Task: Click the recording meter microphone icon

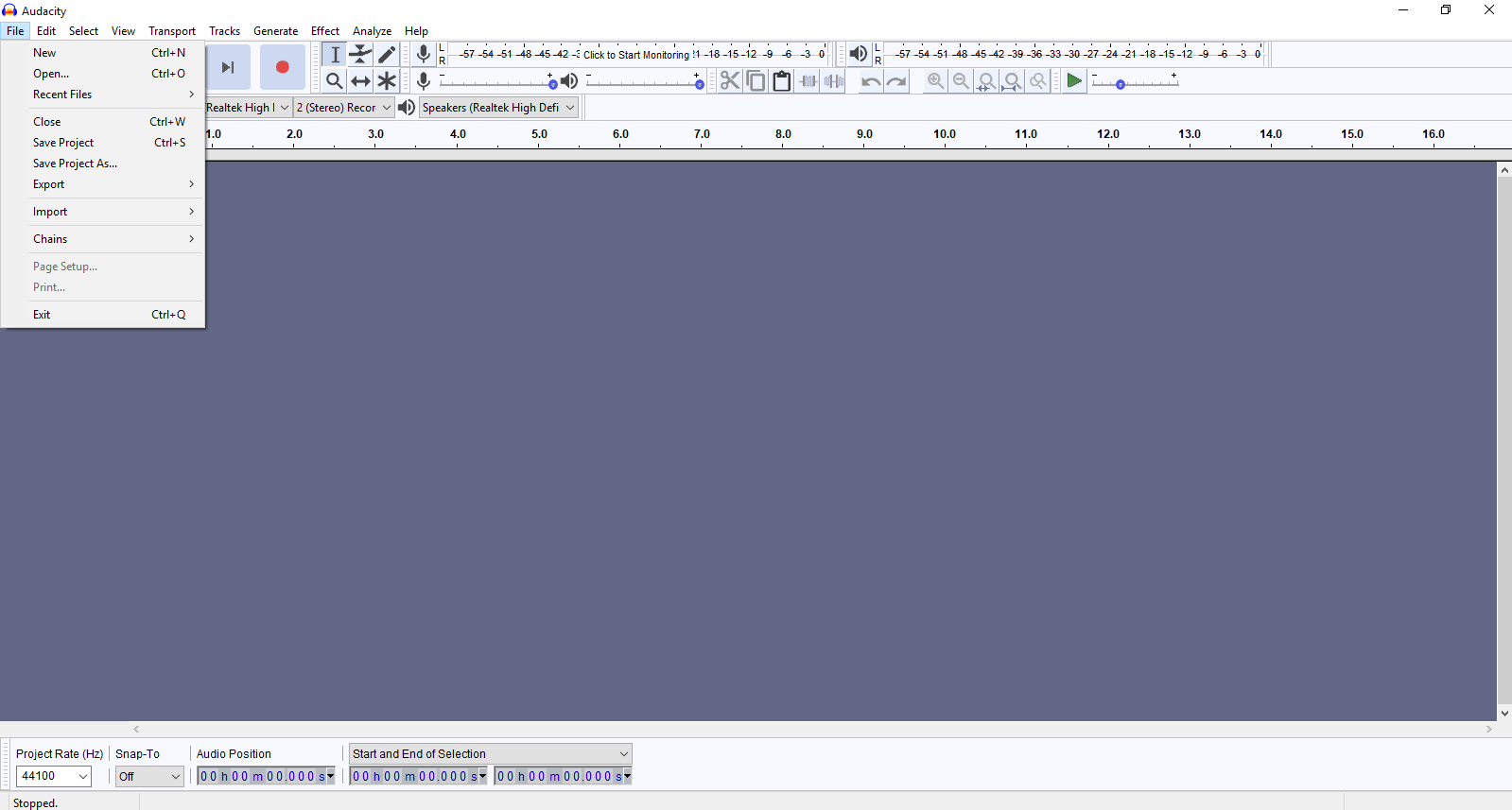Action: point(424,54)
